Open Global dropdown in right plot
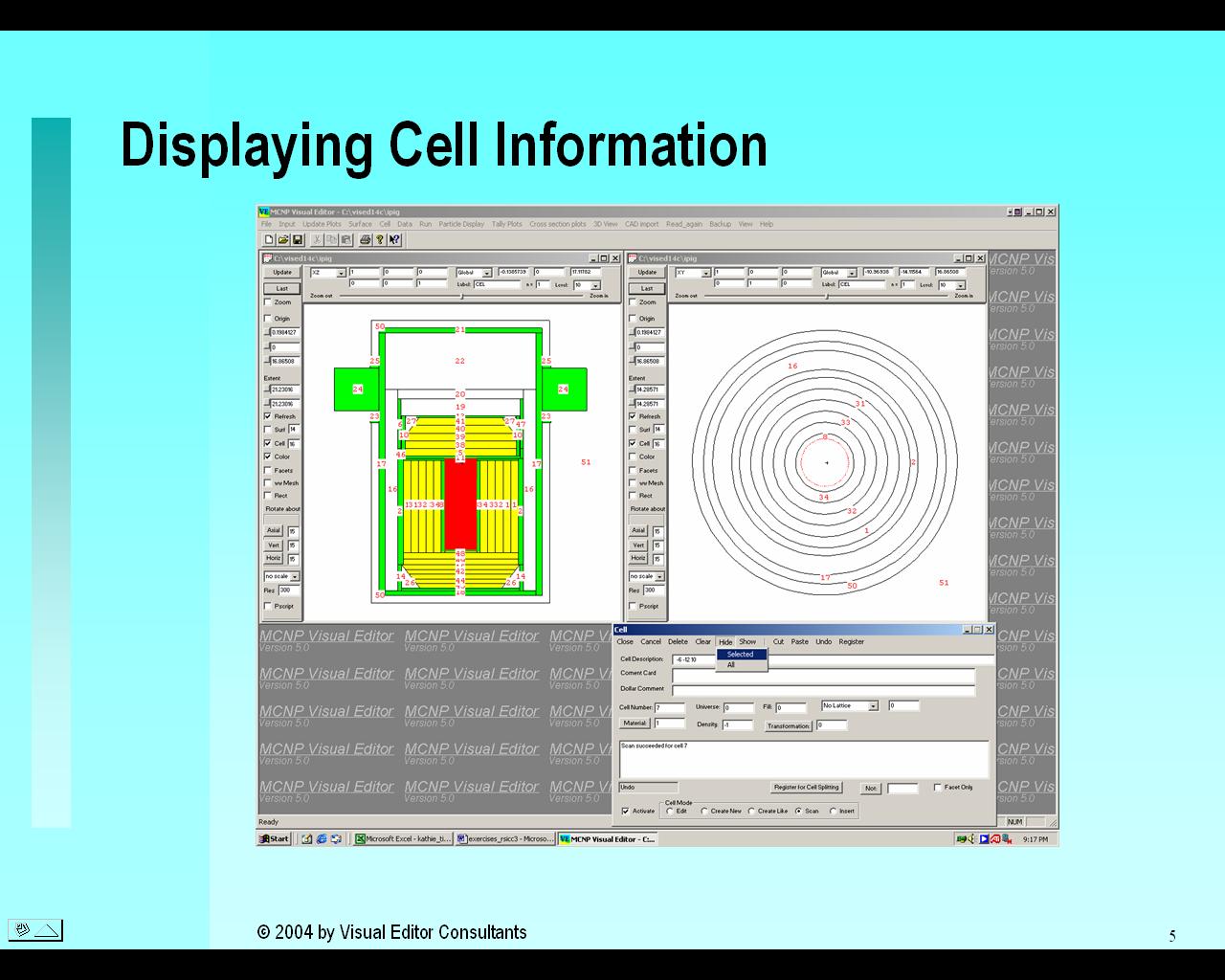Screen dimensions: 1225x980 (x=852, y=273)
